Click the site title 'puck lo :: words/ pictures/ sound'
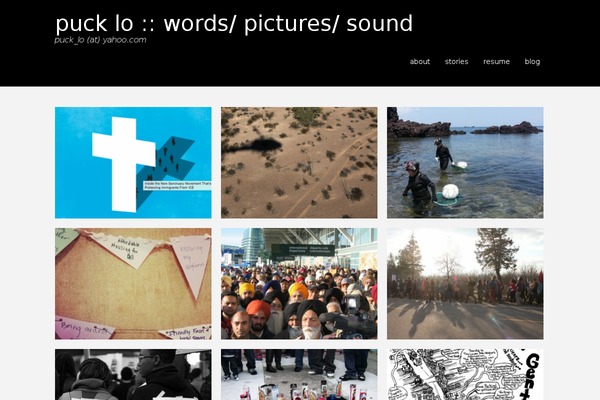The height and width of the screenshot is (400, 600). [234, 23]
